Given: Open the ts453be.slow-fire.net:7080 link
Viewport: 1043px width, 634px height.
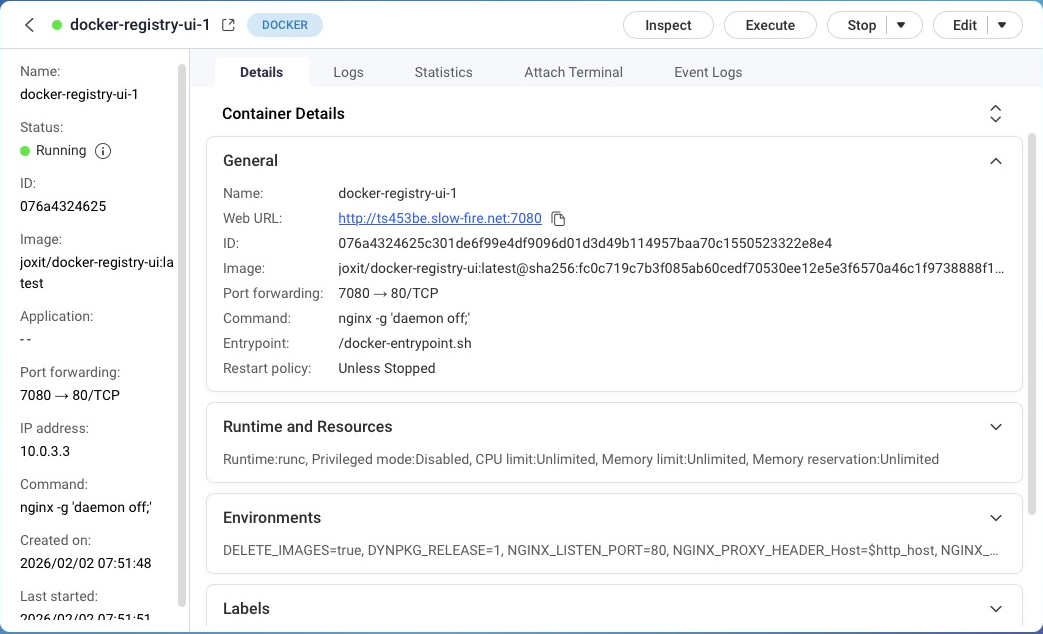Looking at the screenshot, I should [440, 218].
